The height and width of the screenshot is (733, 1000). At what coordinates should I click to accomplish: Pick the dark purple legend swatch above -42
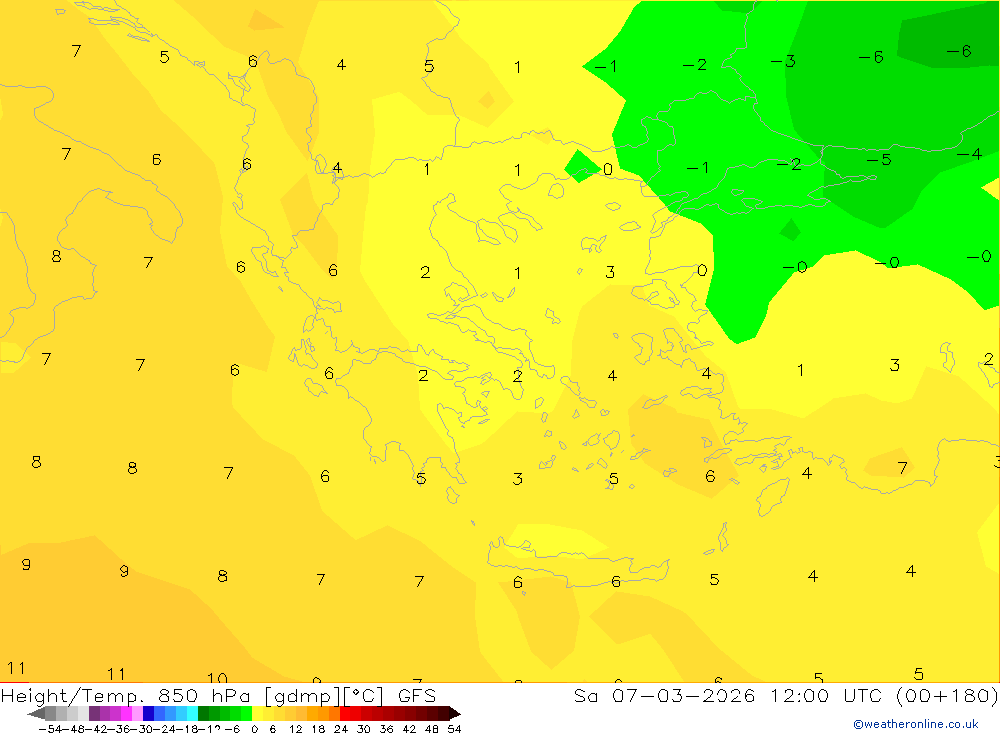point(94,713)
